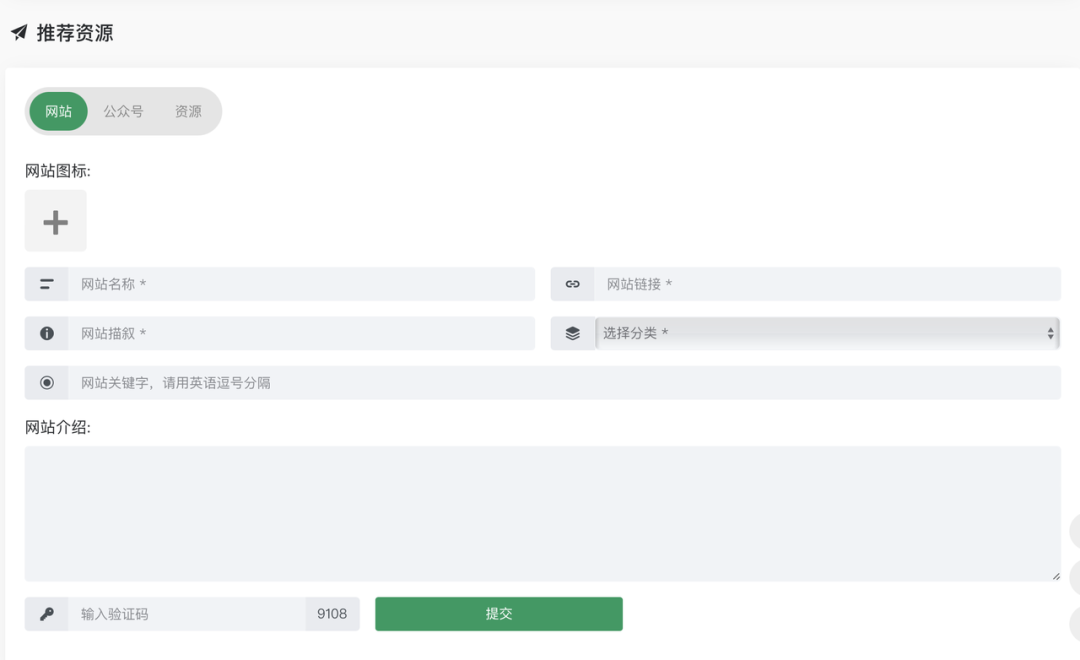Click the link chain icon before 网站链接
Viewport: 1080px width, 660px height.
pyautogui.click(x=572, y=284)
